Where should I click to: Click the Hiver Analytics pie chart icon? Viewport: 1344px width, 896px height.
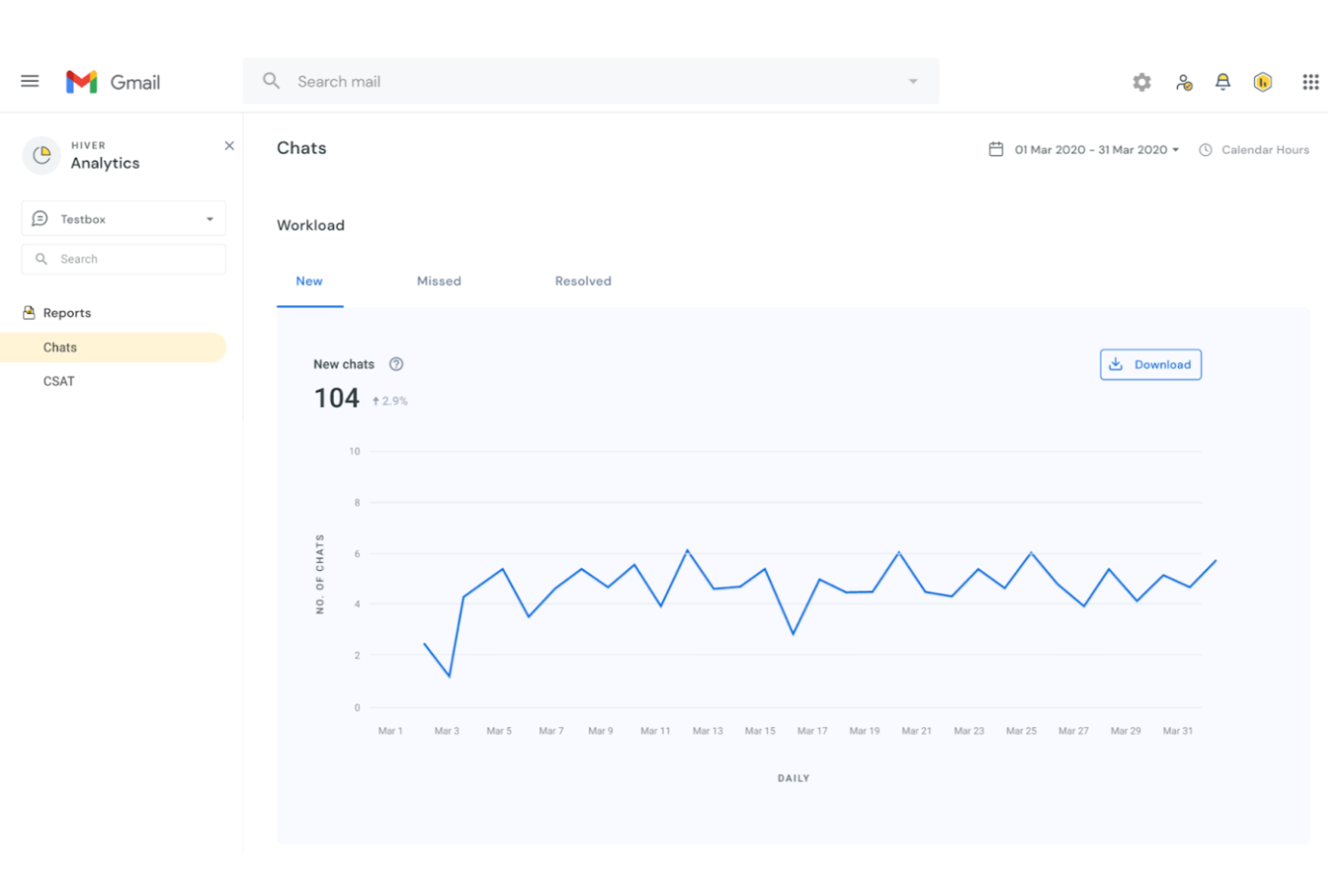[x=41, y=155]
